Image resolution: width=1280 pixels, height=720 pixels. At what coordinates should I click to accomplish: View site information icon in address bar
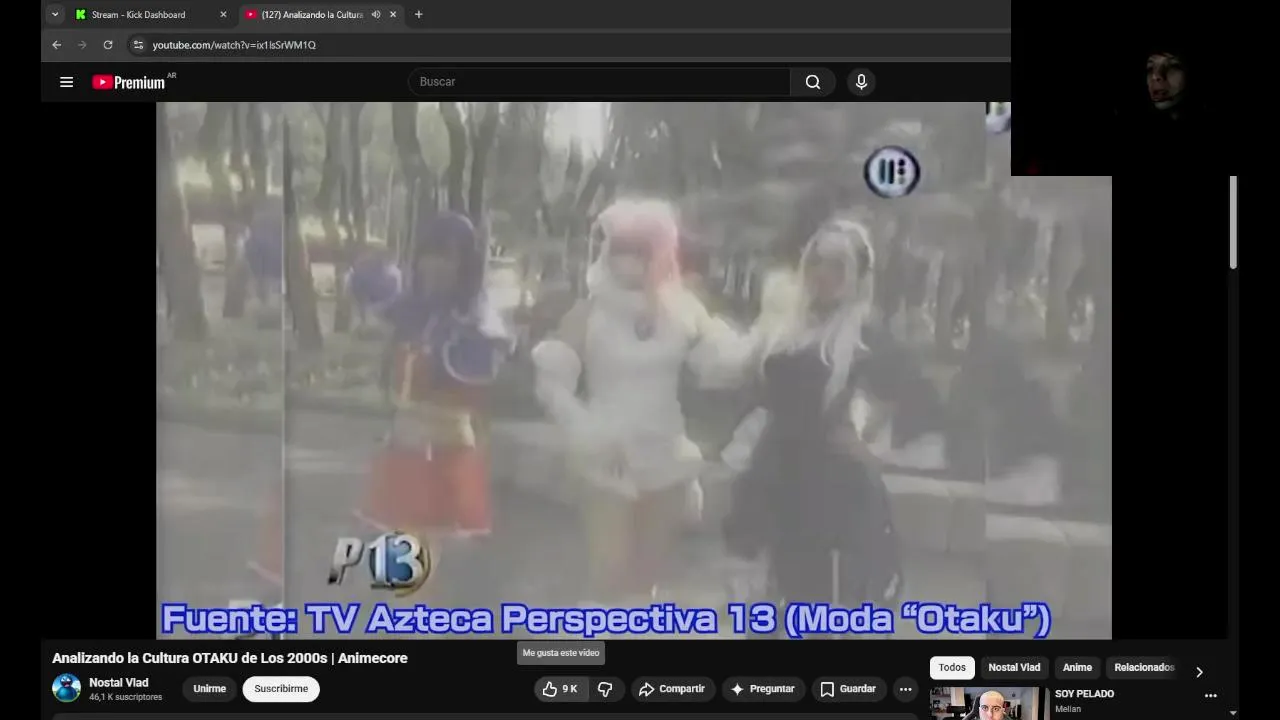pyautogui.click(x=138, y=45)
